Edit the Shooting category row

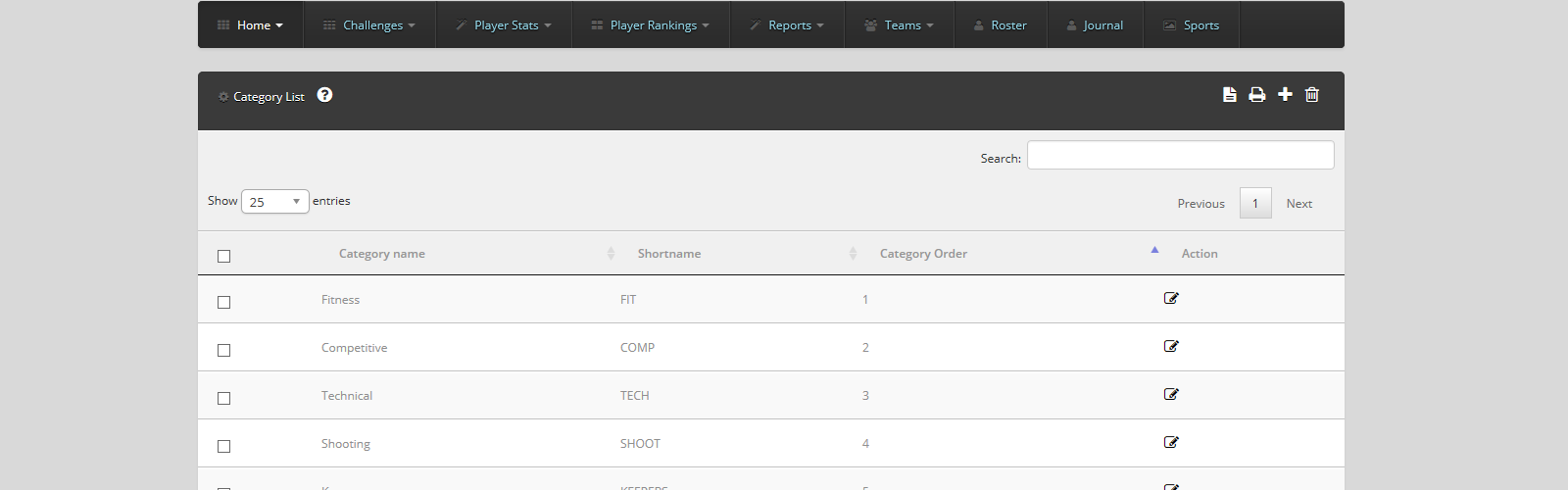(1171, 443)
